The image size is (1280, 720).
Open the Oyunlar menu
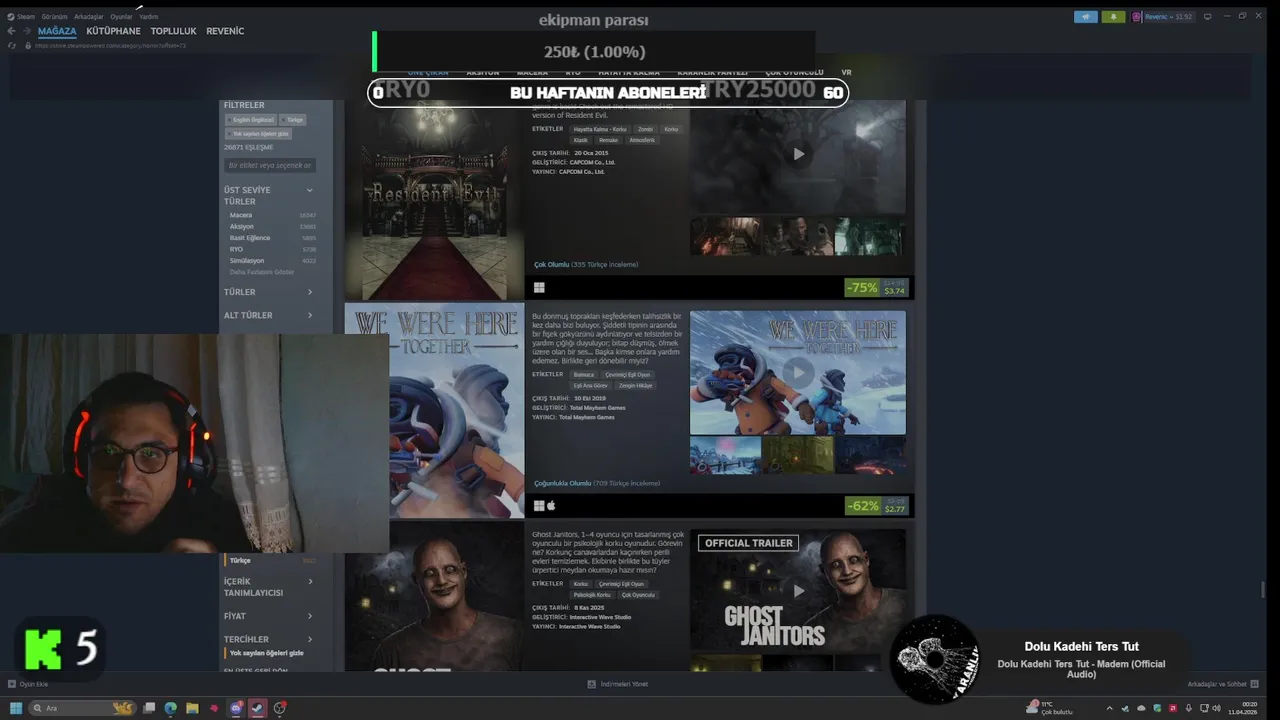pos(121,17)
